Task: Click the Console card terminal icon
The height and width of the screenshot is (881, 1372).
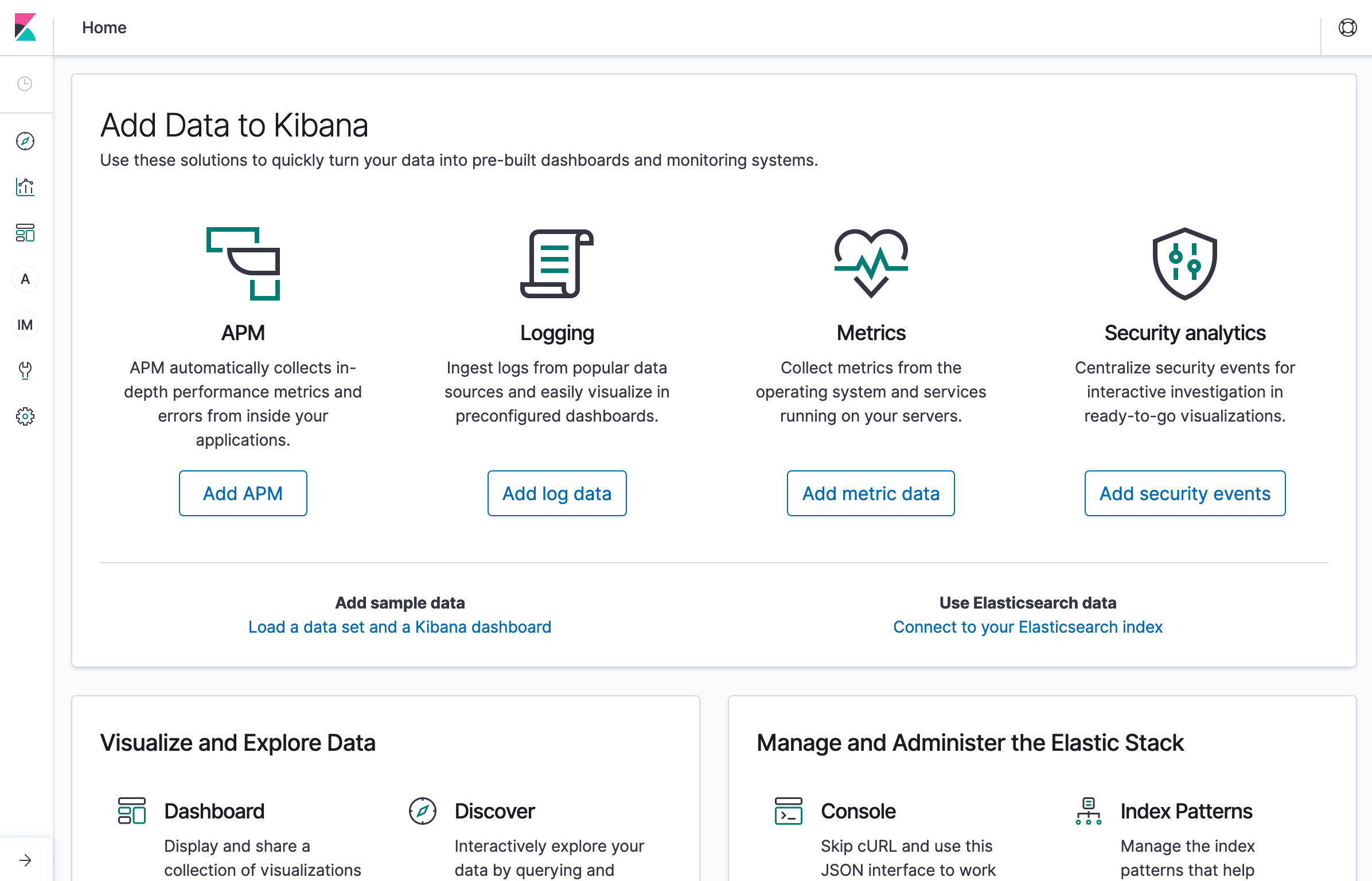Action: pos(789,811)
